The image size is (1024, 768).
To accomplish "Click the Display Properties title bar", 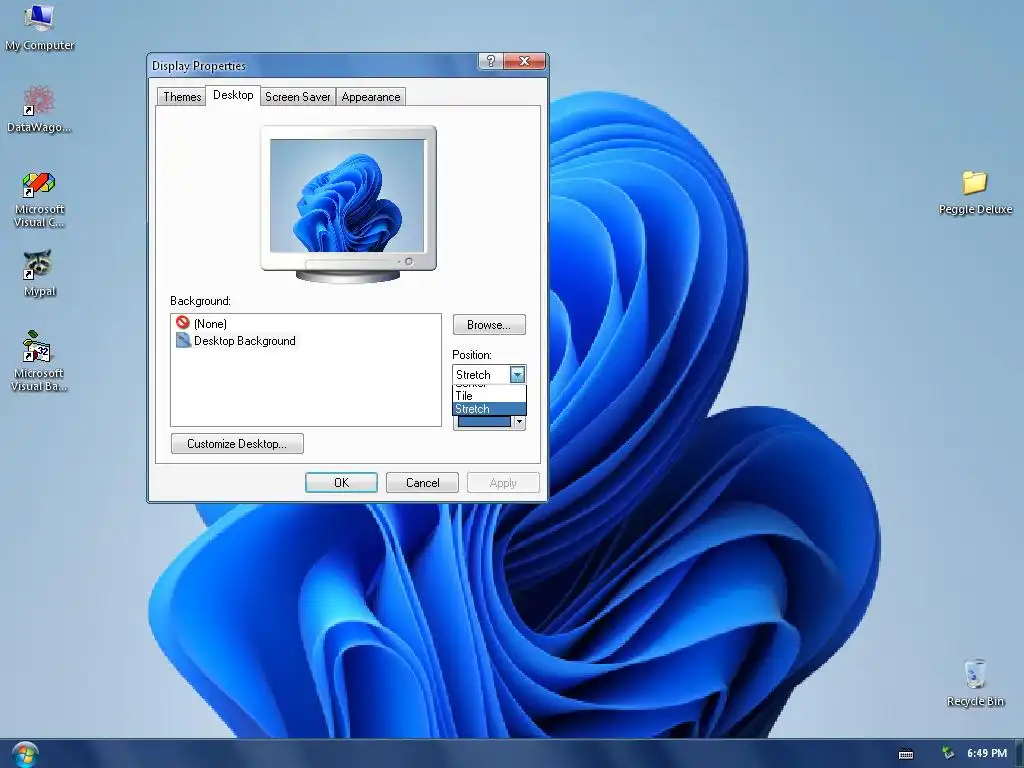I will coord(313,65).
